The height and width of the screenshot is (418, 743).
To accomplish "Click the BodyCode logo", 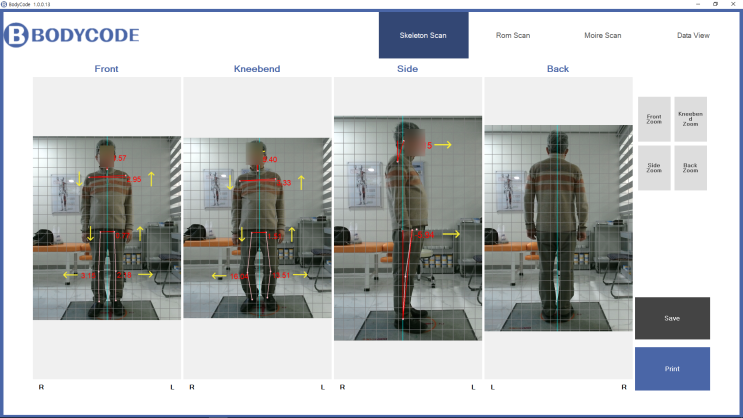I will [72, 35].
